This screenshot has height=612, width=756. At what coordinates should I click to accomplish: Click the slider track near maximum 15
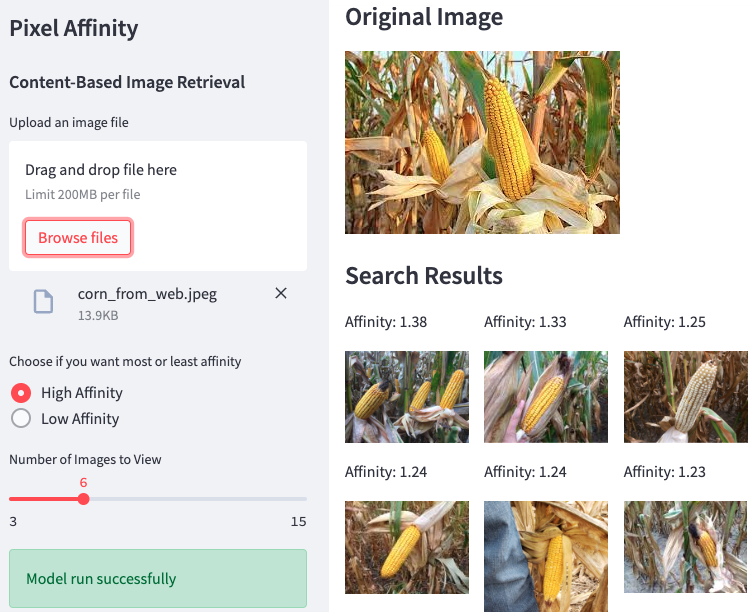[296, 498]
